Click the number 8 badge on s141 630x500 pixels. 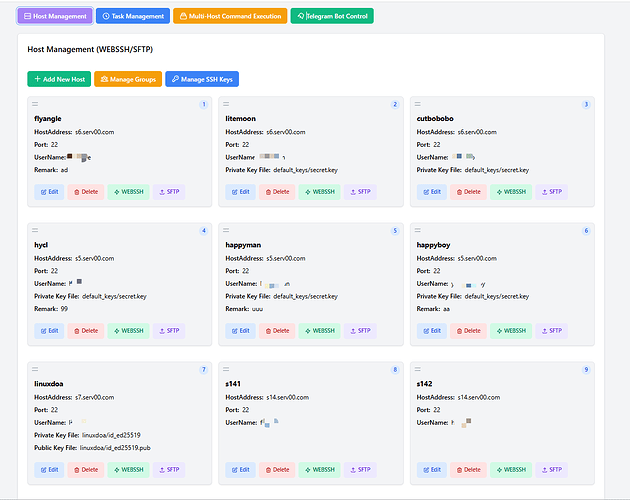[x=395, y=370]
